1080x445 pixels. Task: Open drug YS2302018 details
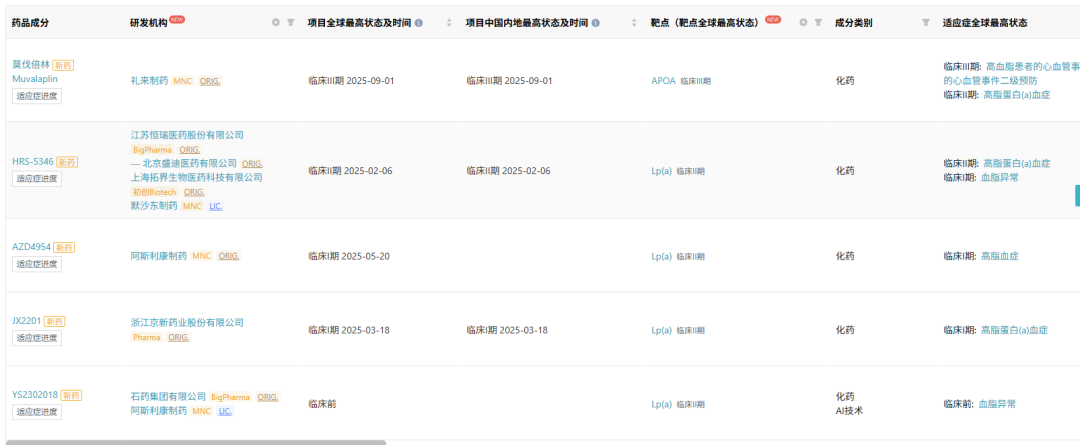click(35, 395)
